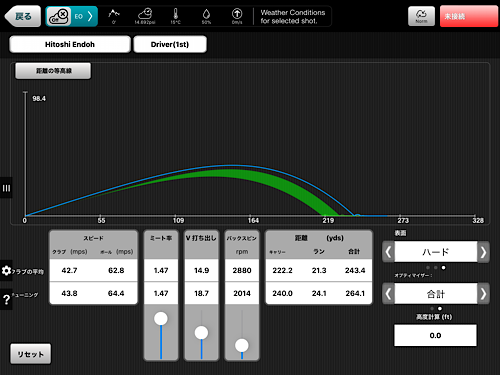Image resolution: width=500 pixels, height=375 pixels.
Task: Click left arrow next to 合計
Action: pyautogui.click(x=388, y=294)
